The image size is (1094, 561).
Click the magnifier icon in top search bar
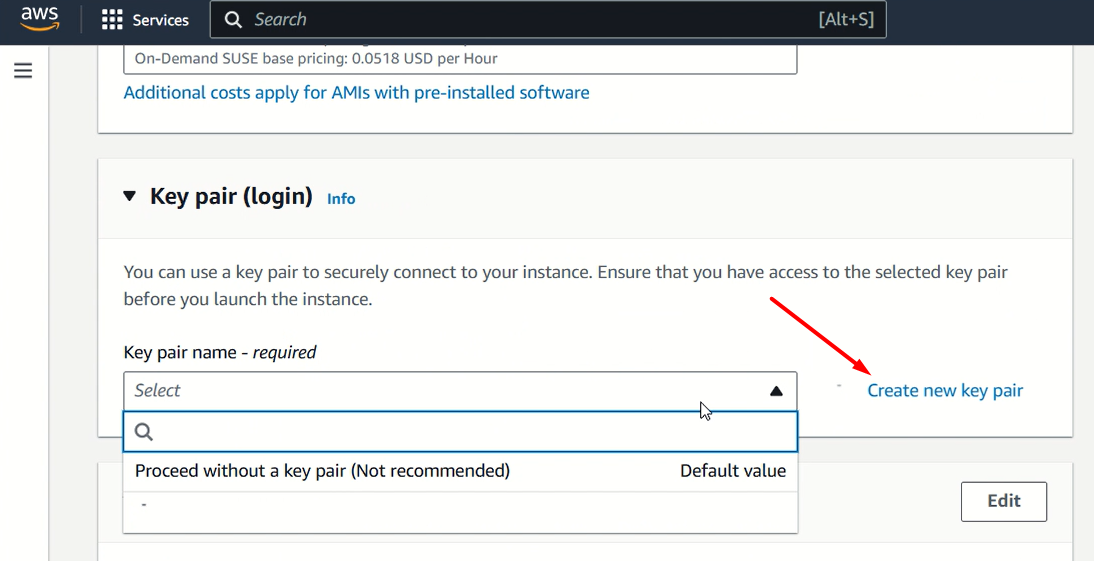233,20
